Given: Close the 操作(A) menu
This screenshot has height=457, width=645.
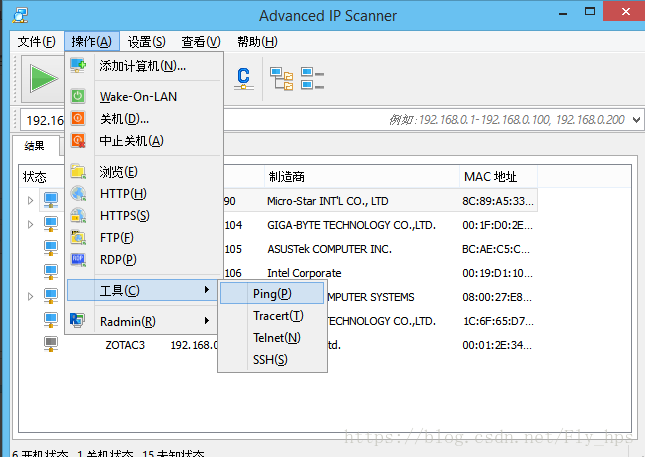Looking at the screenshot, I should click(x=91, y=42).
